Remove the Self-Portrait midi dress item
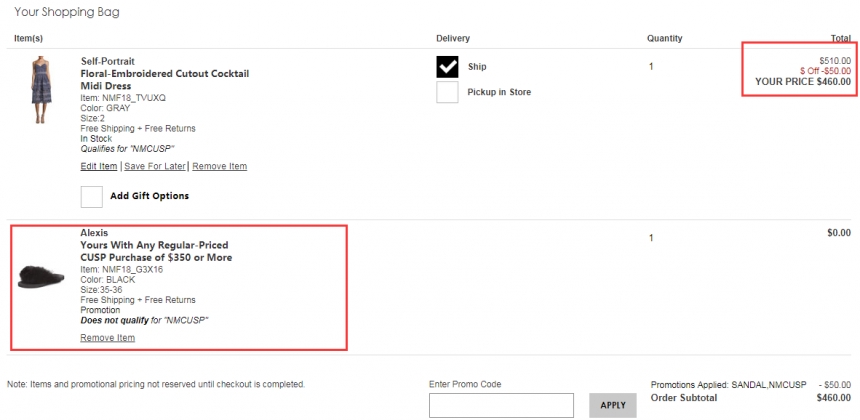 (x=219, y=166)
